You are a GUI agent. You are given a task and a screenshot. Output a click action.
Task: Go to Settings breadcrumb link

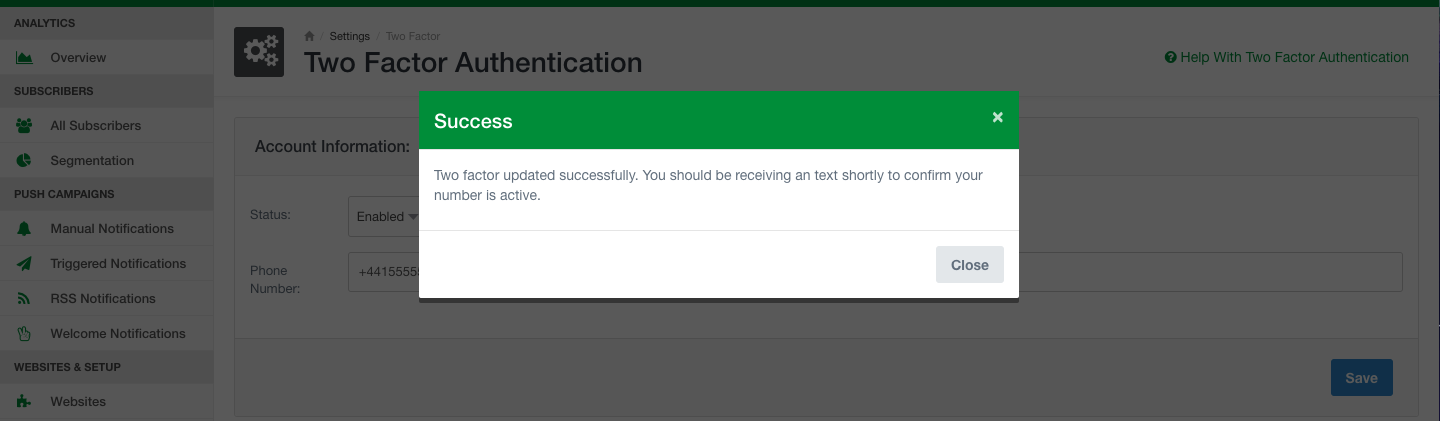(349, 37)
